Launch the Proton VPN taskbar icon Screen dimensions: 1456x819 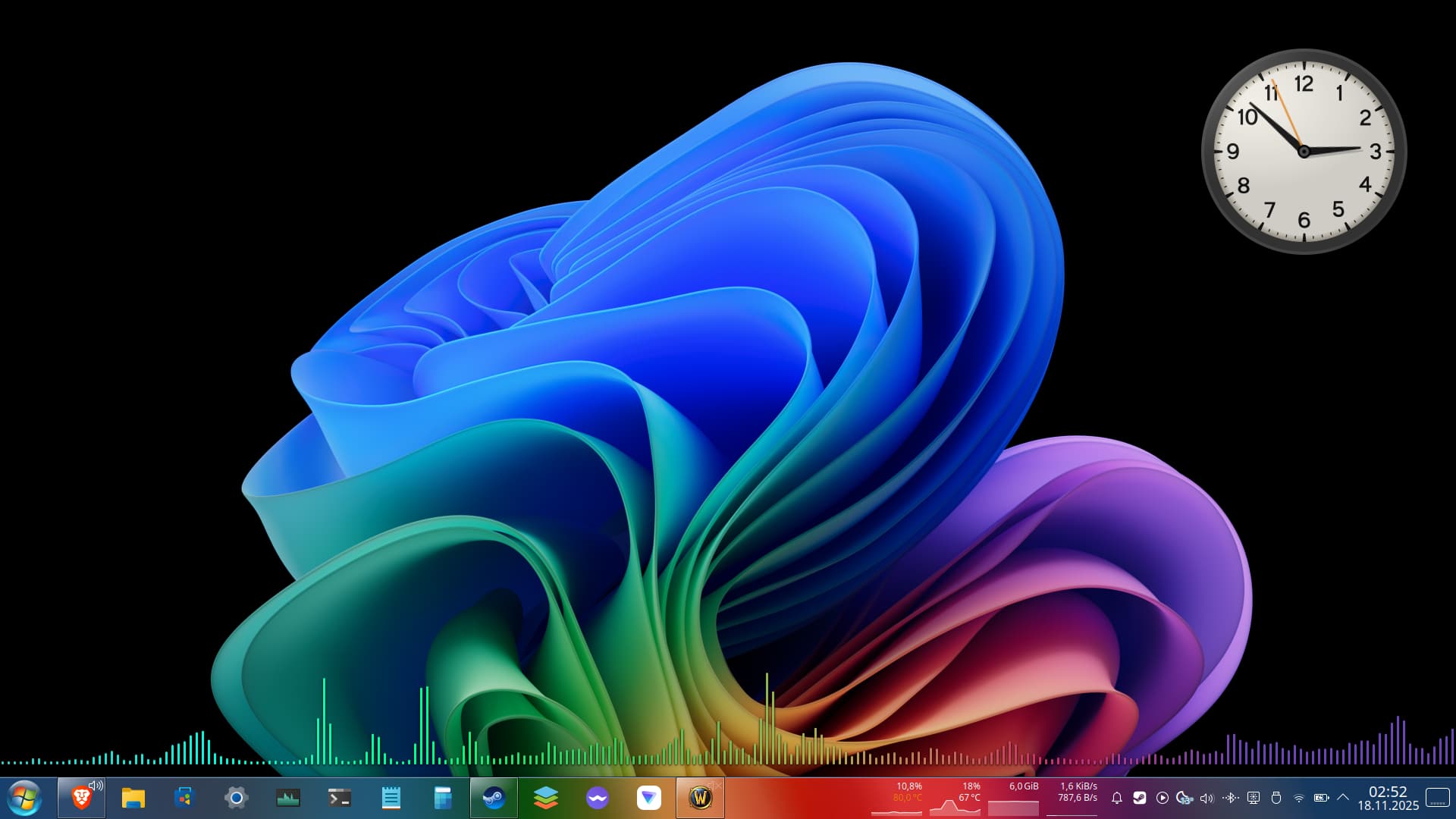[x=648, y=798]
